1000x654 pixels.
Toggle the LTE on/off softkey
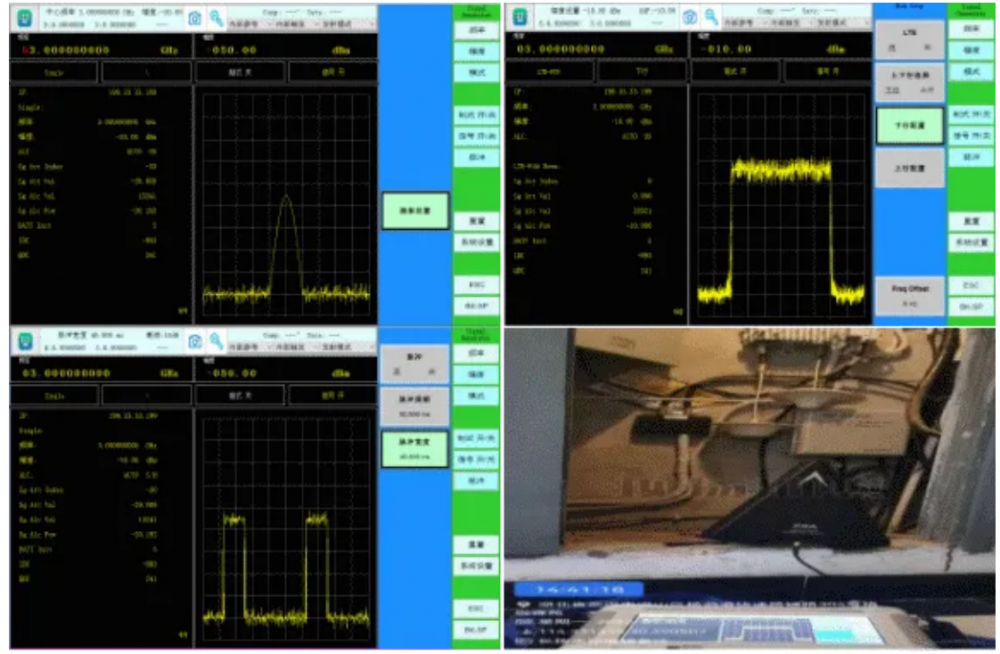(909, 39)
